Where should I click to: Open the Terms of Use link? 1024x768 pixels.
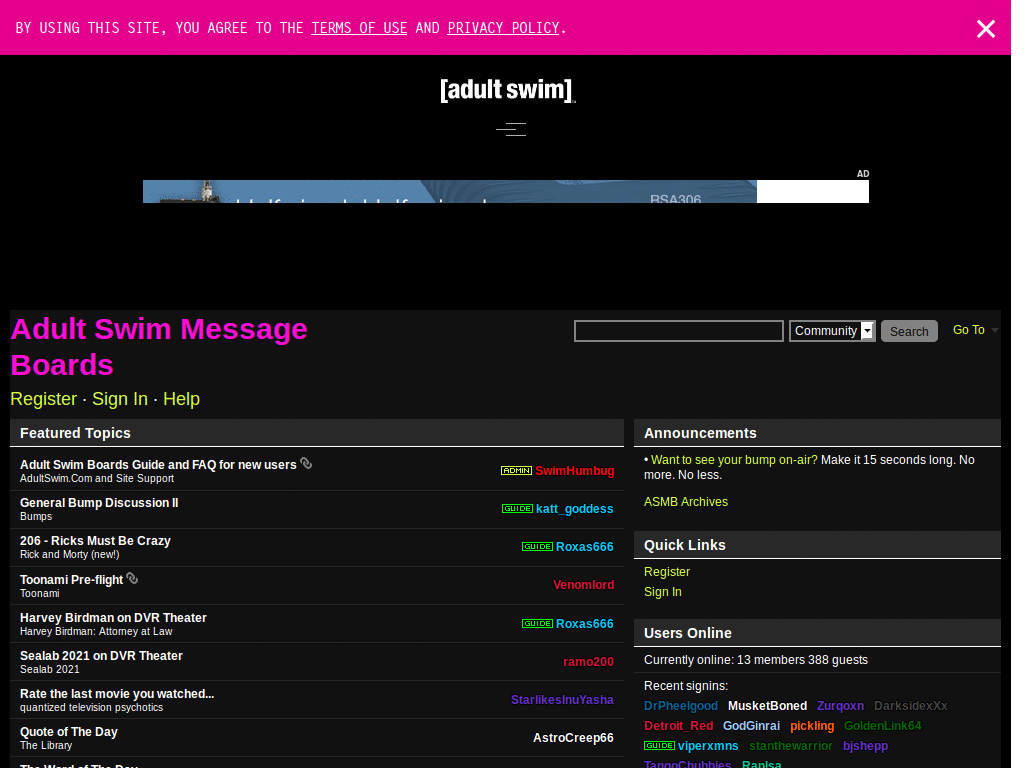(358, 27)
